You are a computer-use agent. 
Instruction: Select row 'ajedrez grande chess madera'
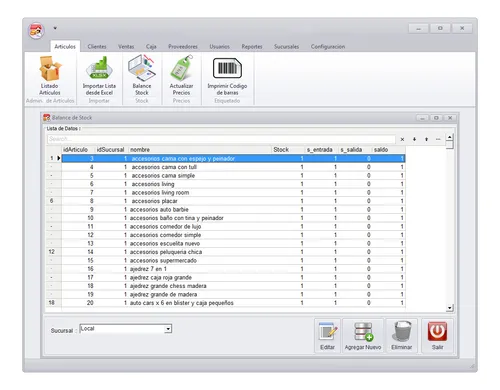(233, 286)
